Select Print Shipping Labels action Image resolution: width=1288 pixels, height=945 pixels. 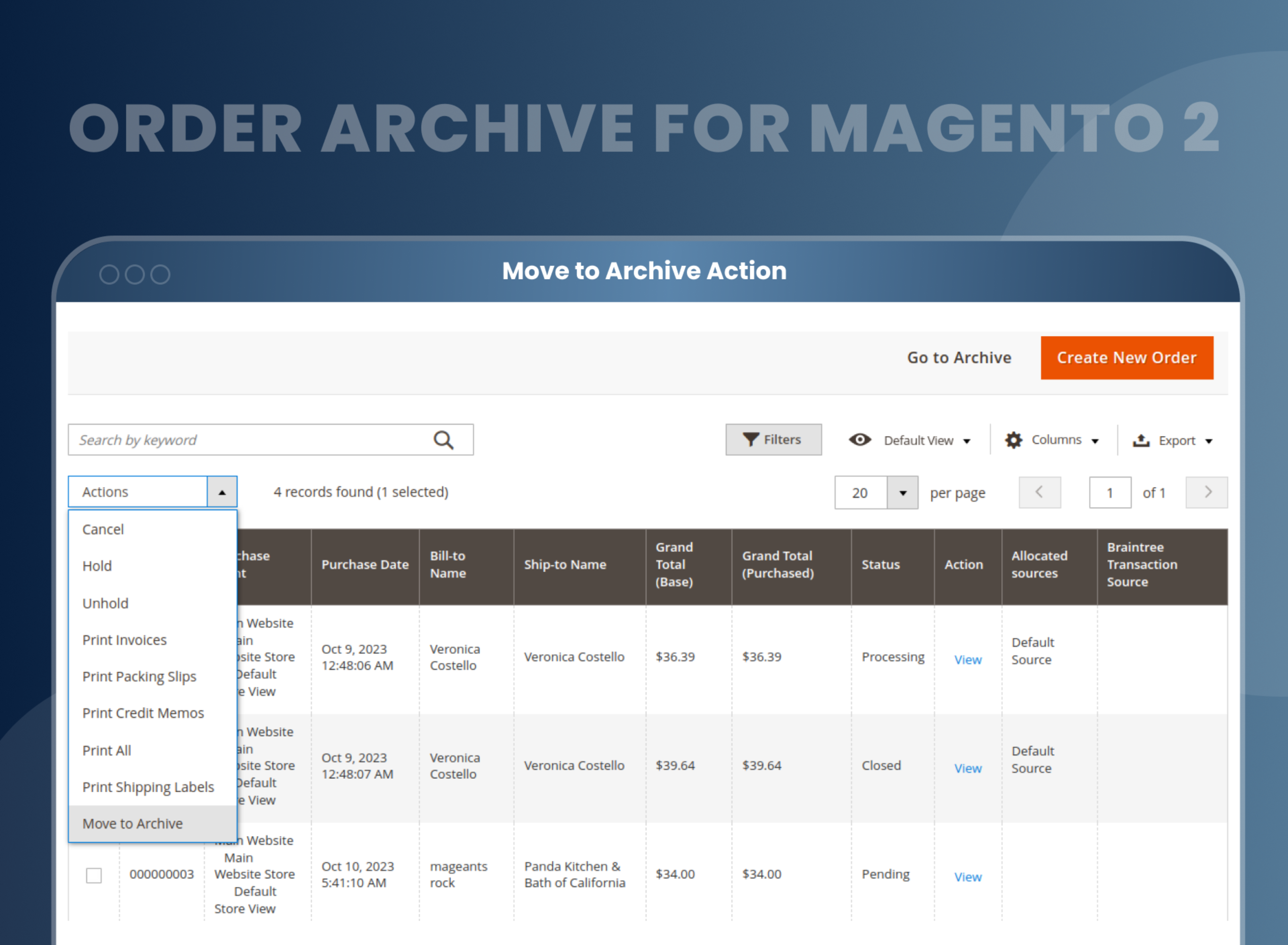pos(153,787)
